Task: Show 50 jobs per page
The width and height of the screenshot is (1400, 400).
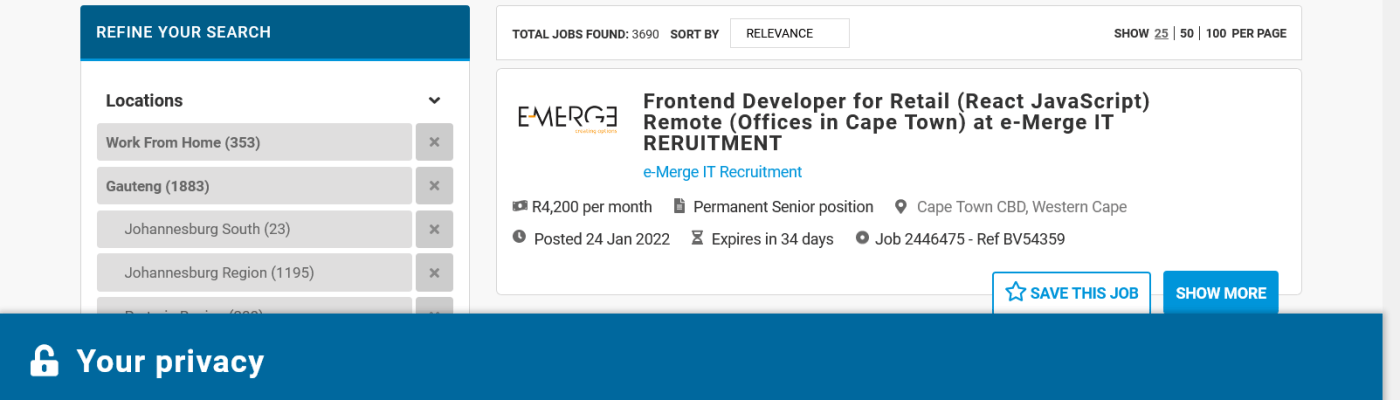Action: tap(1187, 33)
